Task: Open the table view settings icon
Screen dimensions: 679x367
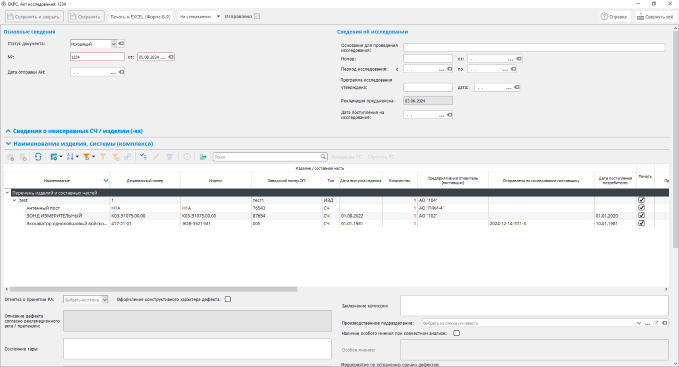Action: tap(55, 157)
